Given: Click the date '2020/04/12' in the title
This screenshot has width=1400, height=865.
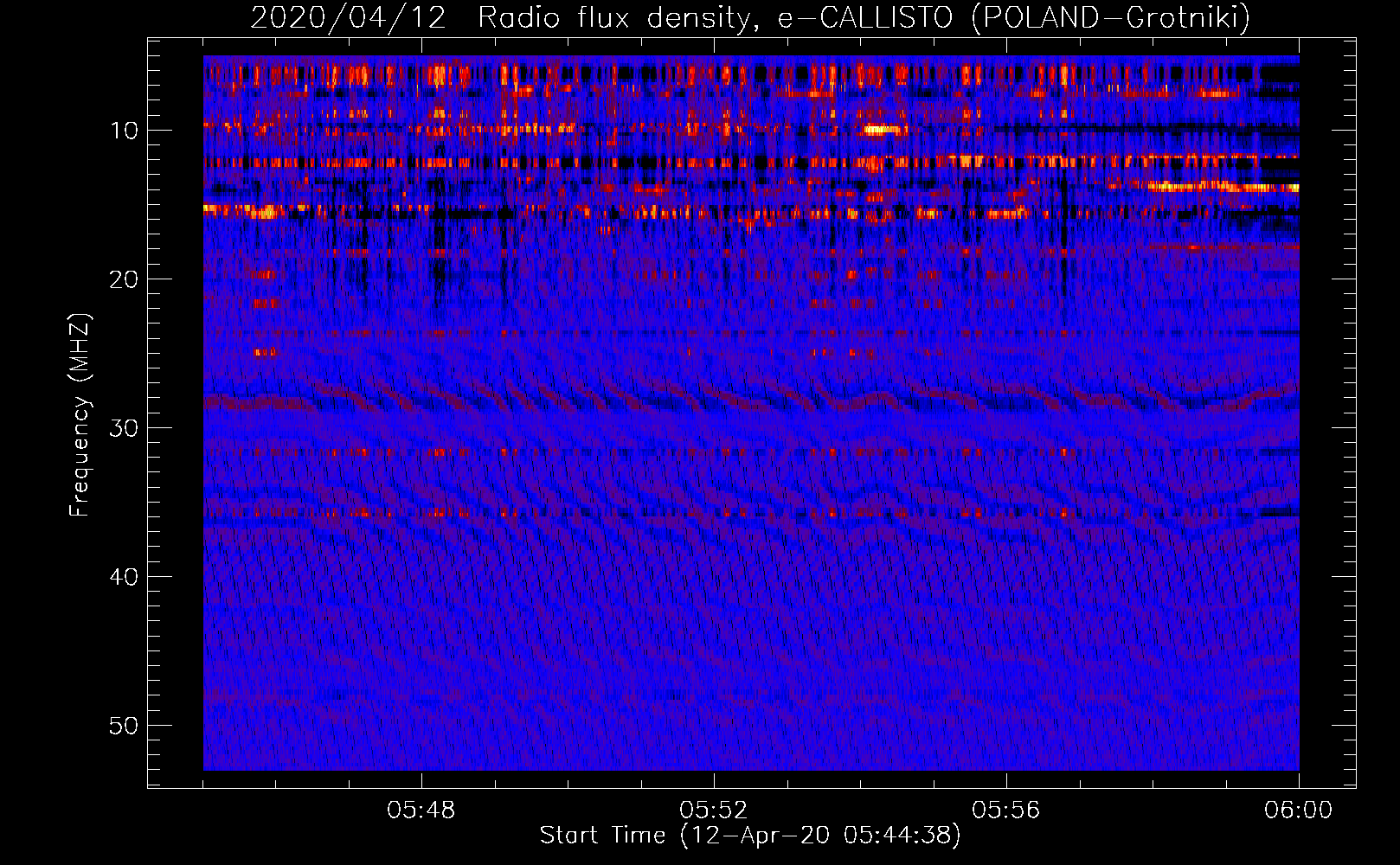Looking at the screenshot, I should (x=348, y=17).
